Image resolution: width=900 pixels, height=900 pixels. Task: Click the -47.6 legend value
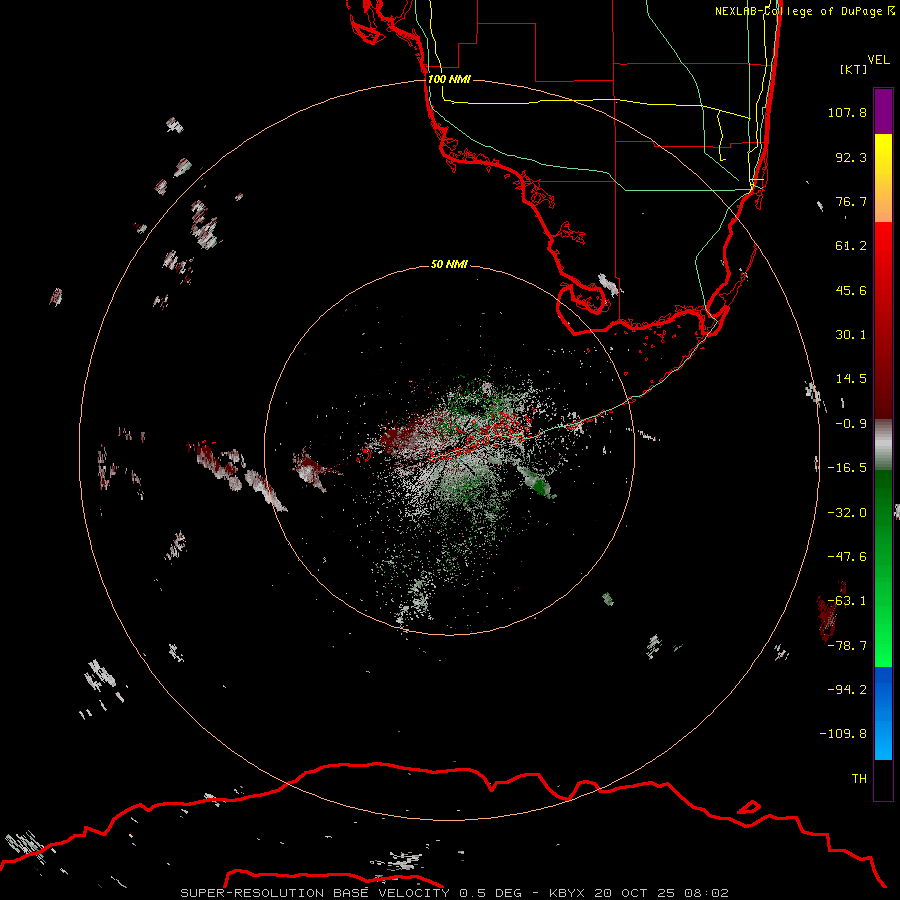point(847,557)
